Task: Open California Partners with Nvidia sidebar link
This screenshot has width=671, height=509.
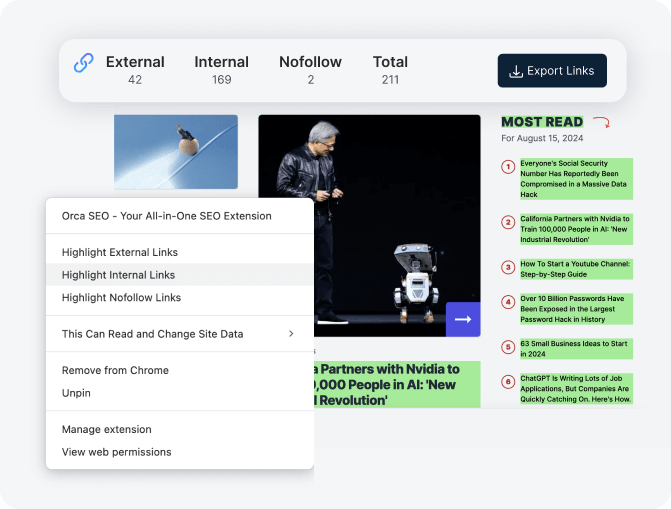Action: (x=576, y=229)
